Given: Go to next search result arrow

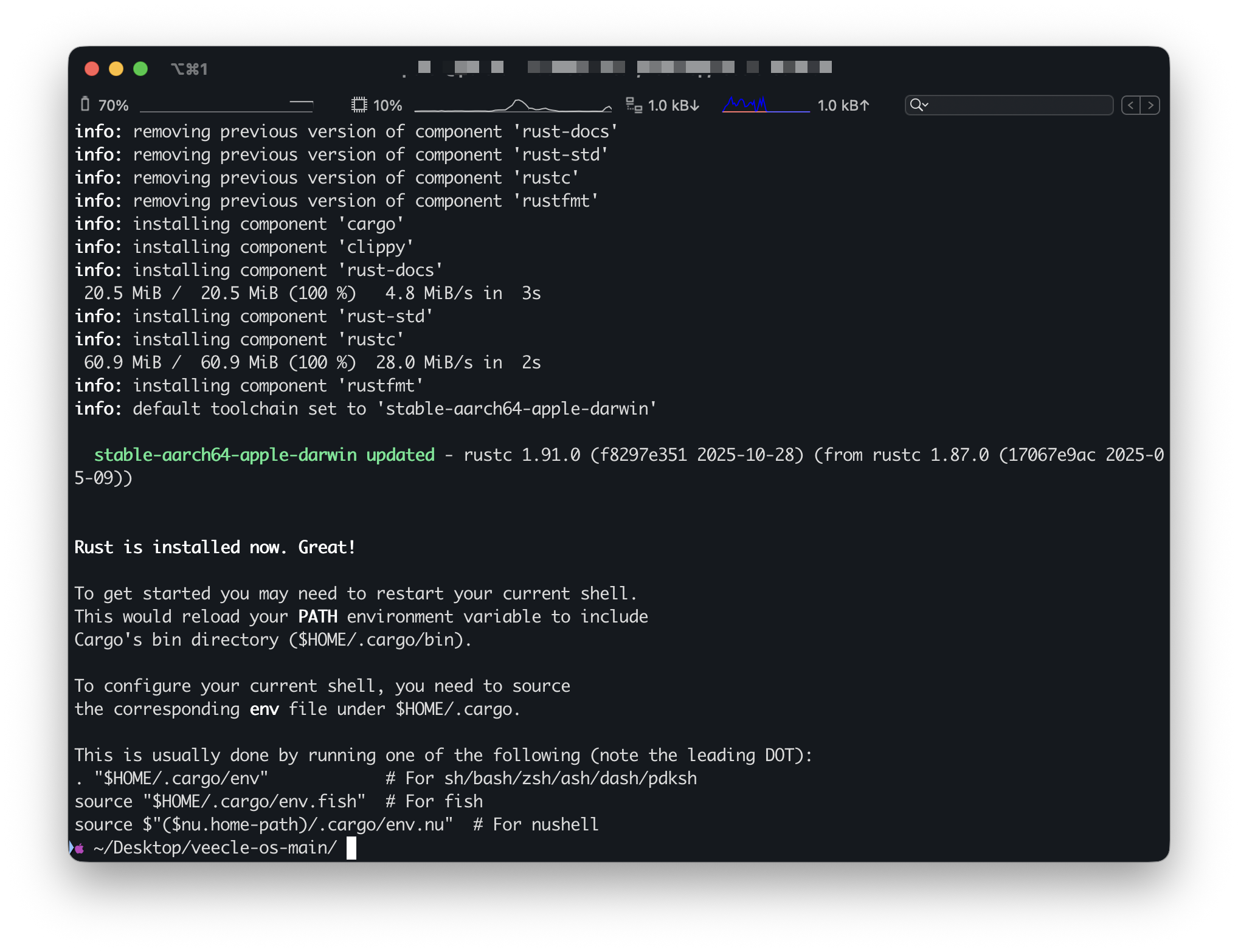Looking at the screenshot, I should (x=1150, y=105).
